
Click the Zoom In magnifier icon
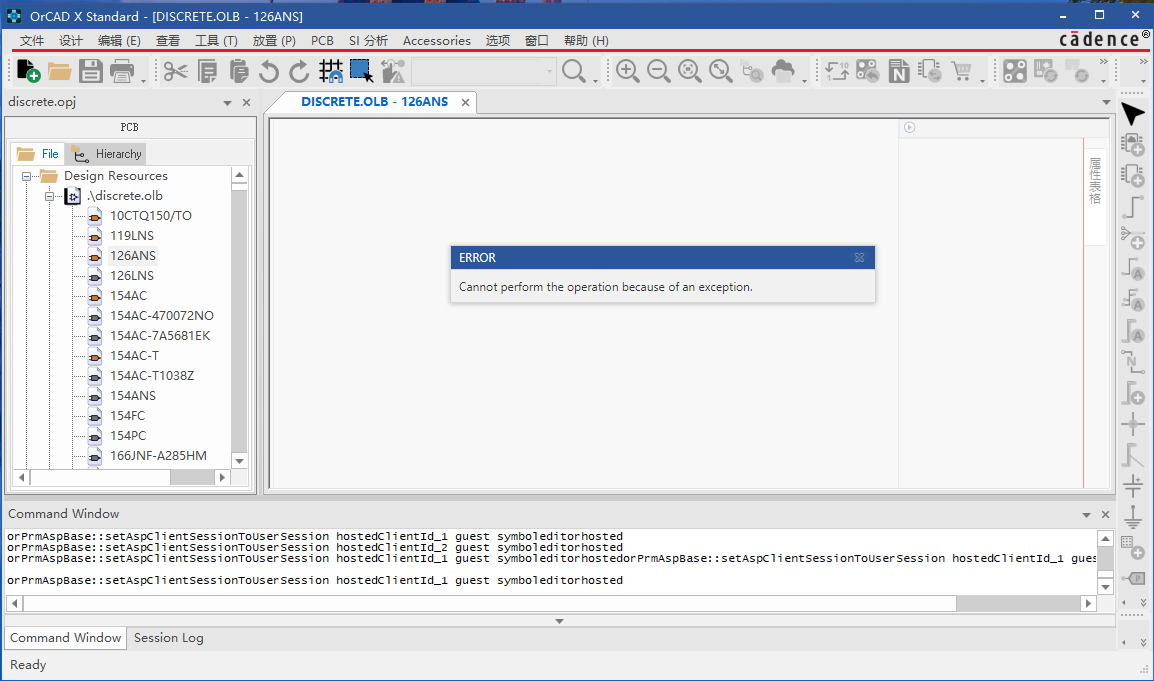click(627, 71)
